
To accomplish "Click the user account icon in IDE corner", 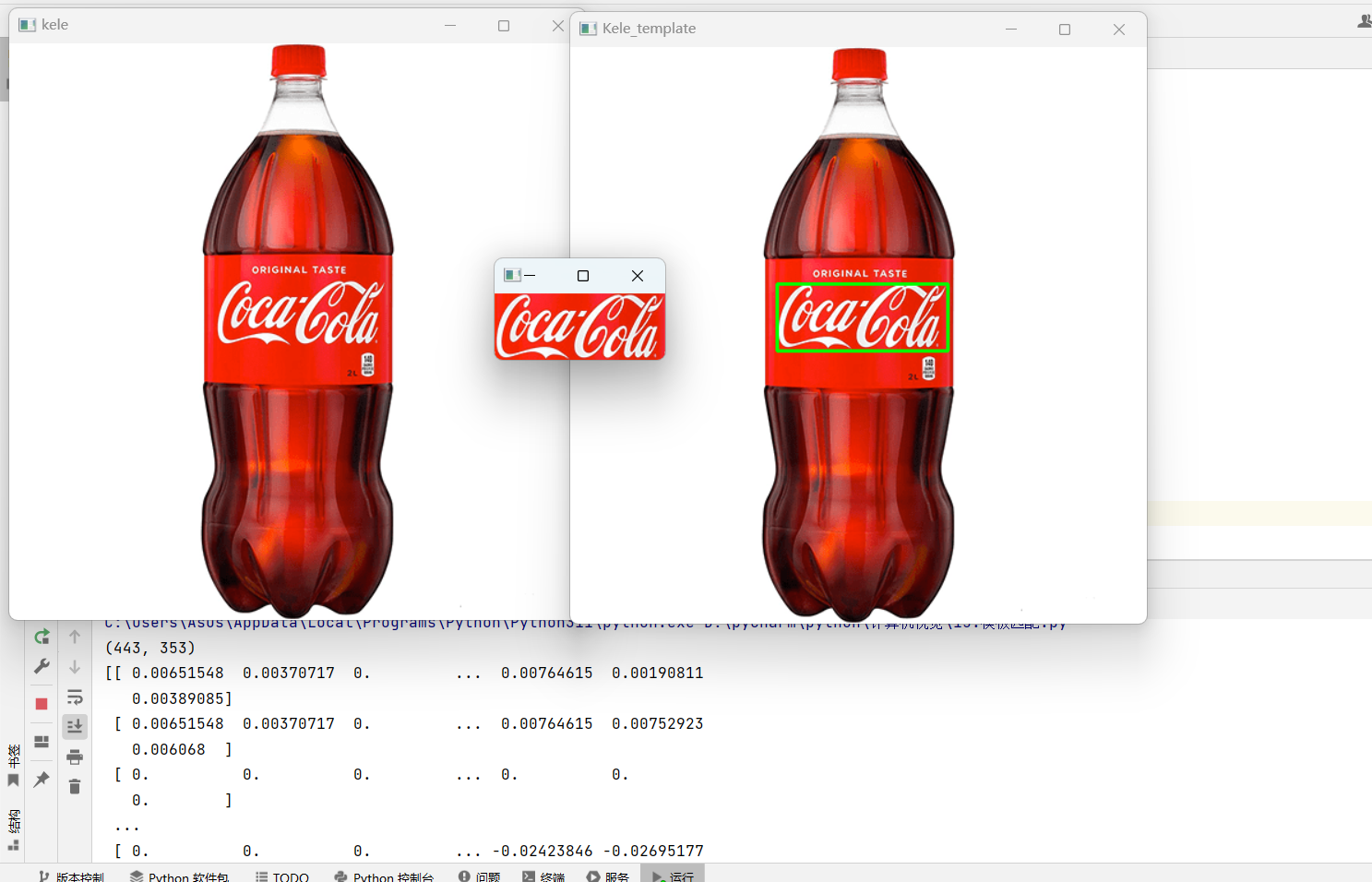I will (x=1365, y=20).
